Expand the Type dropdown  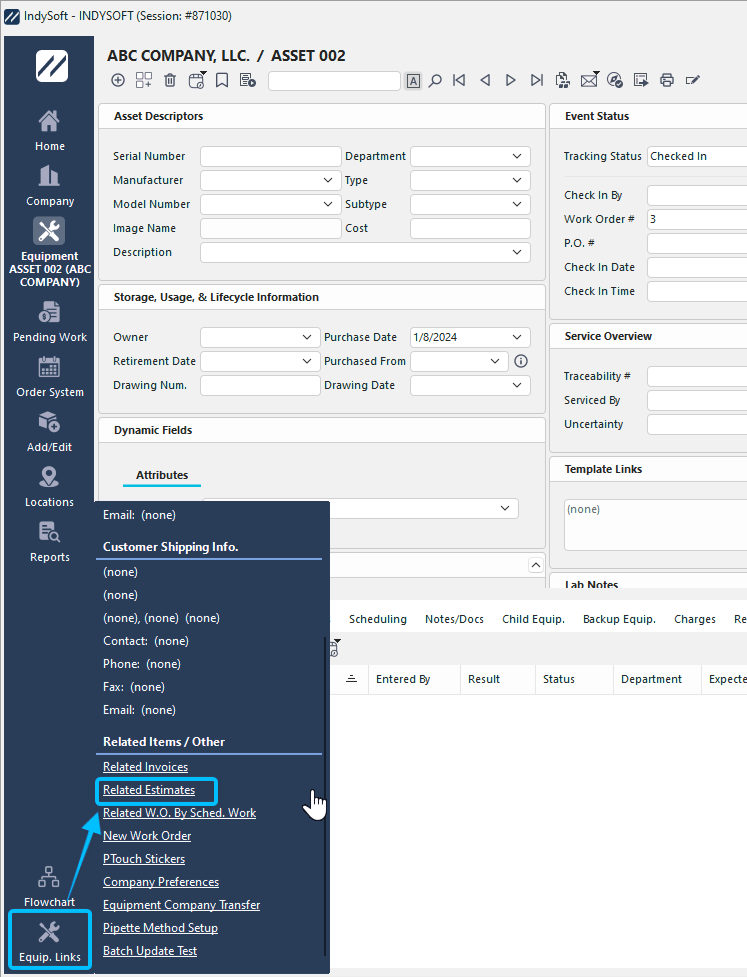517,180
